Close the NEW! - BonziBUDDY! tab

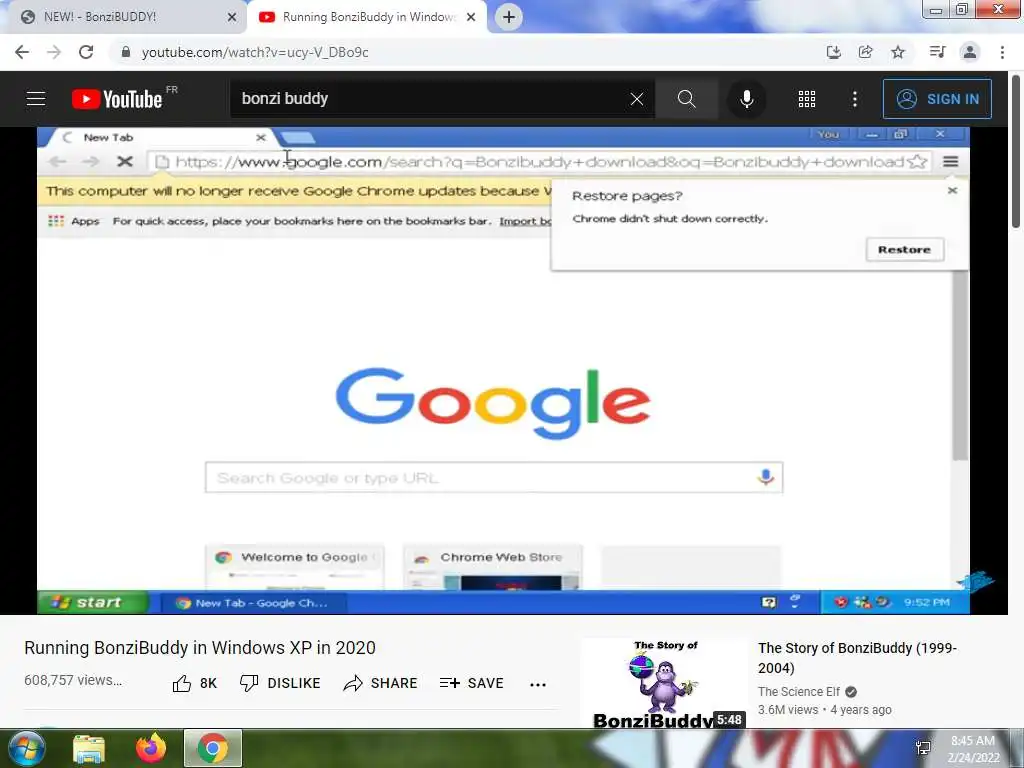[x=232, y=17]
